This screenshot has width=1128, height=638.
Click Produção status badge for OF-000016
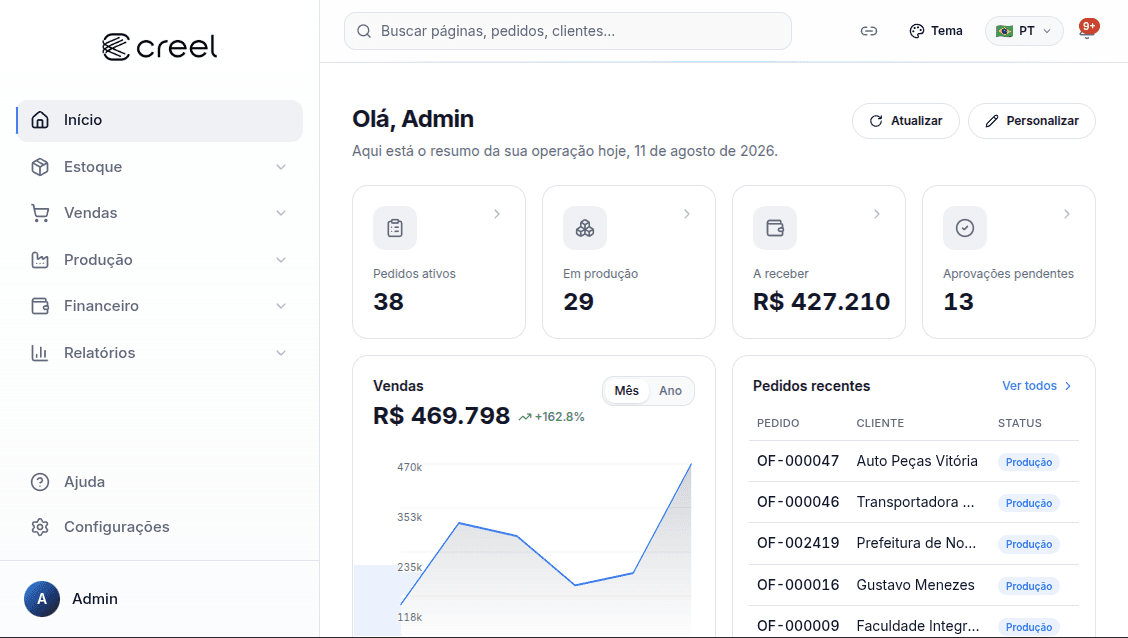pyautogui.click(x=1029, y=586)
